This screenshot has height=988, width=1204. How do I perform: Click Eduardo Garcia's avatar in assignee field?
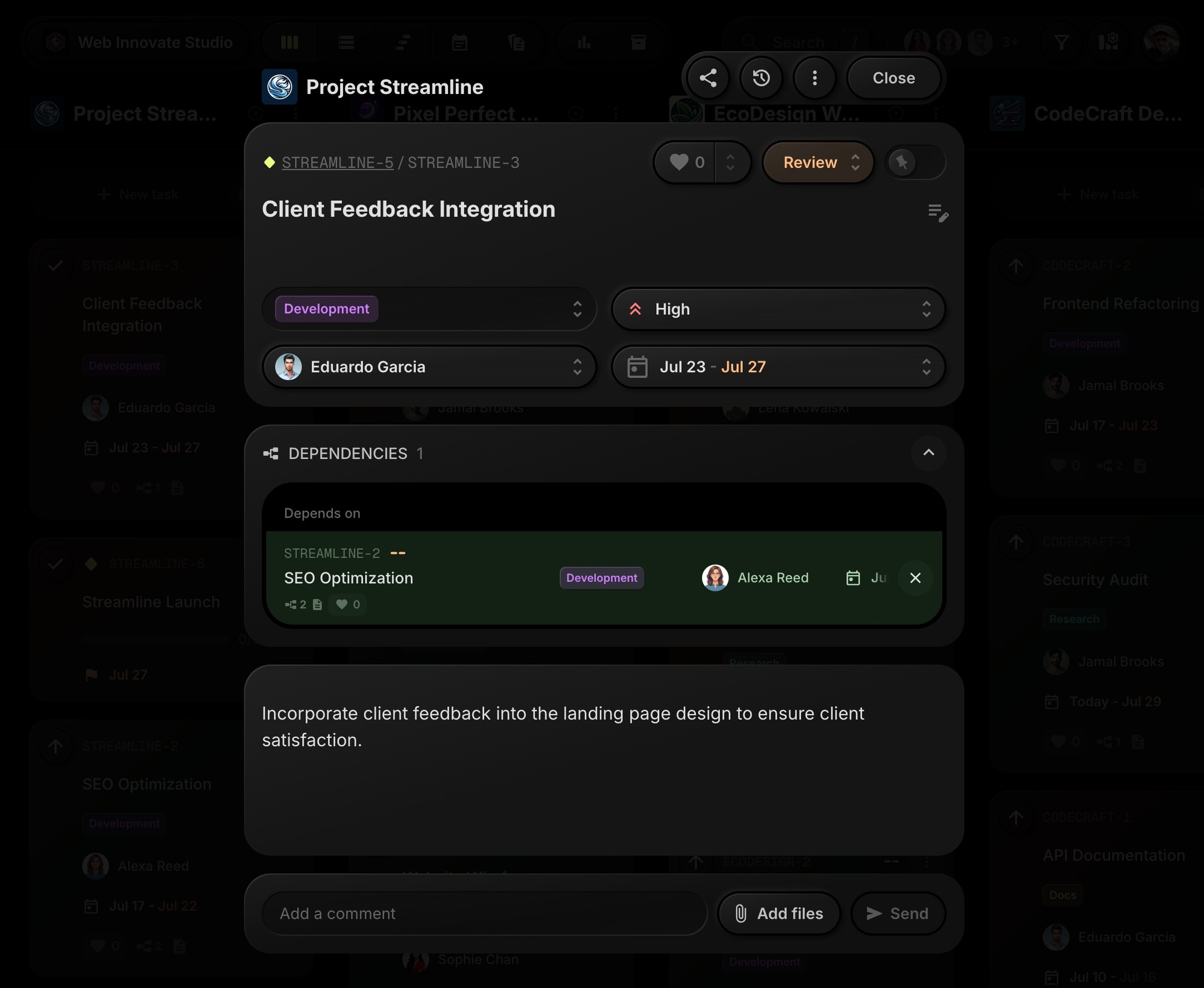tap(288, 366)
